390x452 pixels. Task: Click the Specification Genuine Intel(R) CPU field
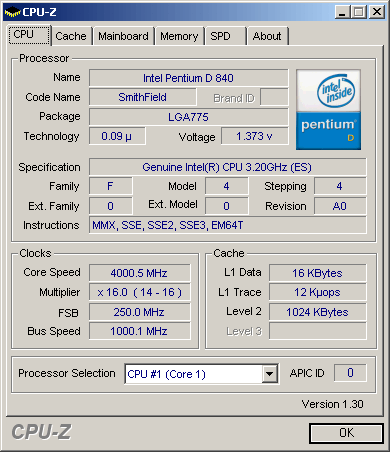click(x=227, y=167)
